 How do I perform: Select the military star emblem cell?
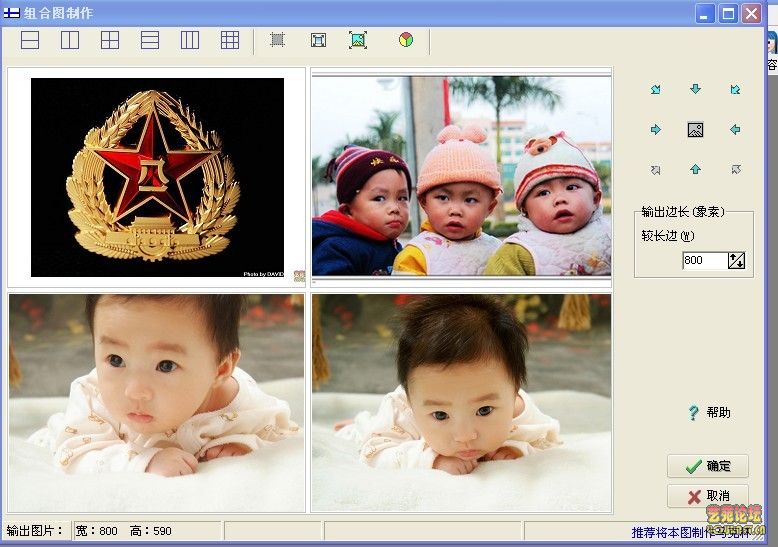click(157, 177)
